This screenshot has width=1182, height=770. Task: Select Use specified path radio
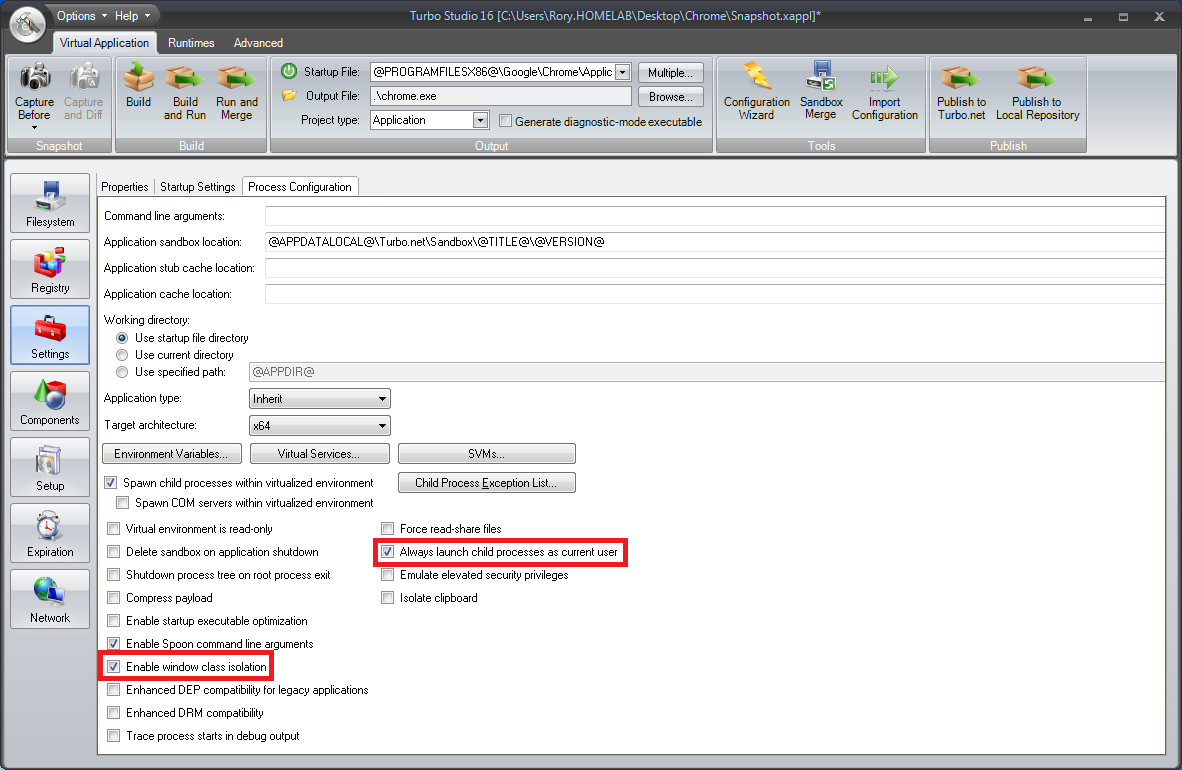click(122, 372)
